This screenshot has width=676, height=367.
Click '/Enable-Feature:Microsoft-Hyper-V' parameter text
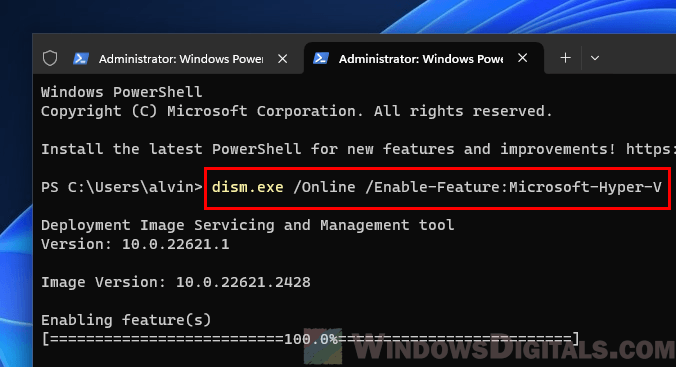pyautogui.click(x=513, y=187)
